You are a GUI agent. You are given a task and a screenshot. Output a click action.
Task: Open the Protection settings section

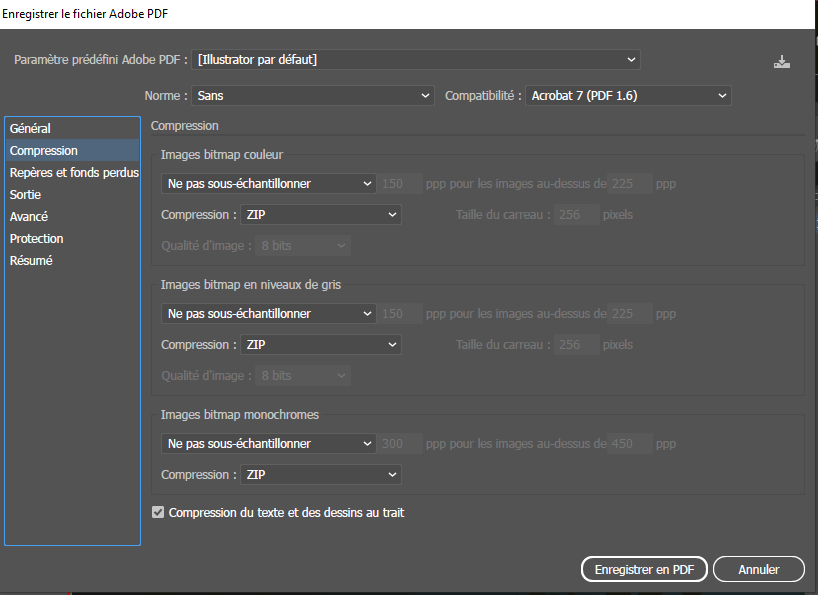coord(37,239)
